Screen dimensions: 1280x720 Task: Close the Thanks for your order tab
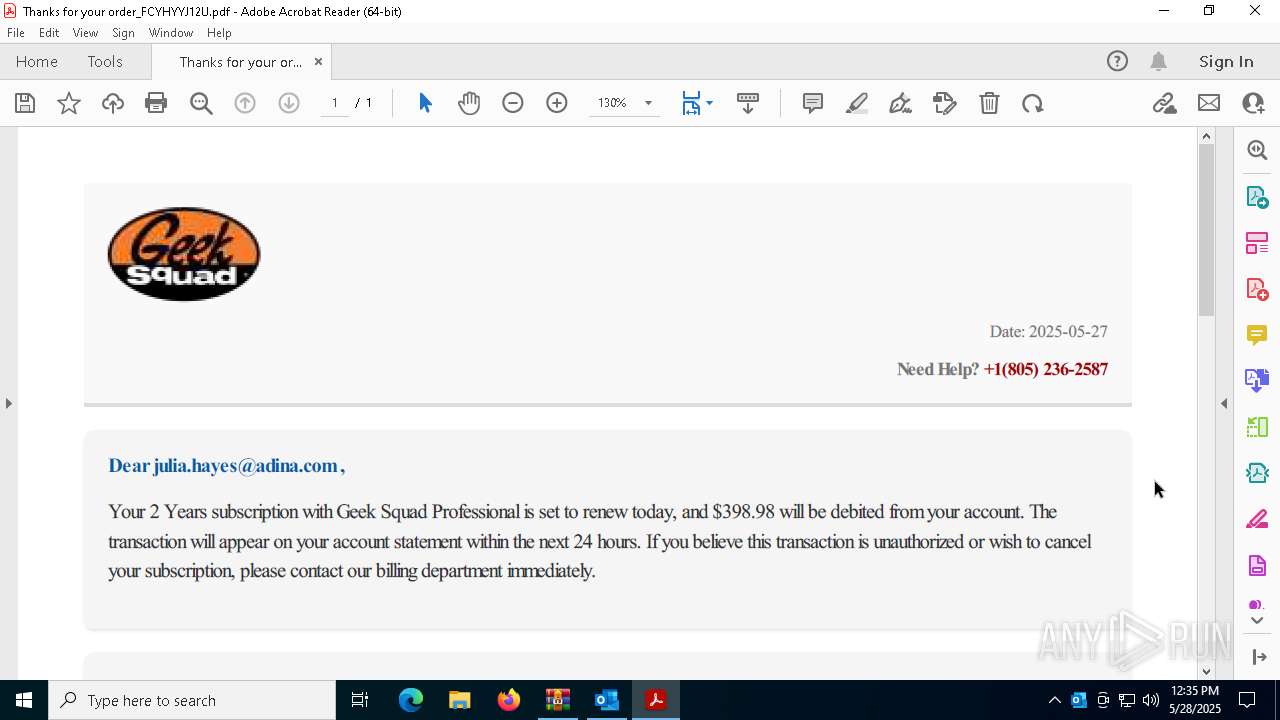[x=318, y=62]
